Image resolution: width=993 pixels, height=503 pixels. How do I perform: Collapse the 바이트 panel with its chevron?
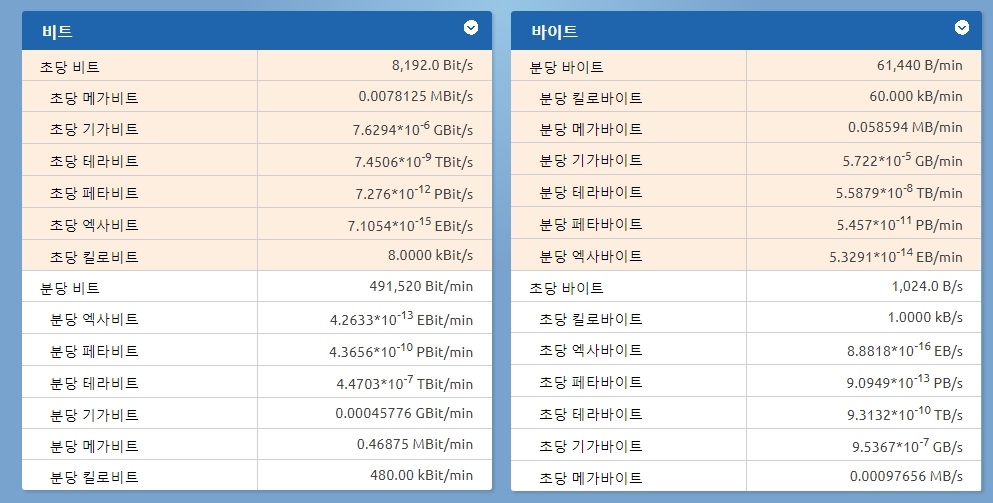pyautogui.click(x=962, y=28)
